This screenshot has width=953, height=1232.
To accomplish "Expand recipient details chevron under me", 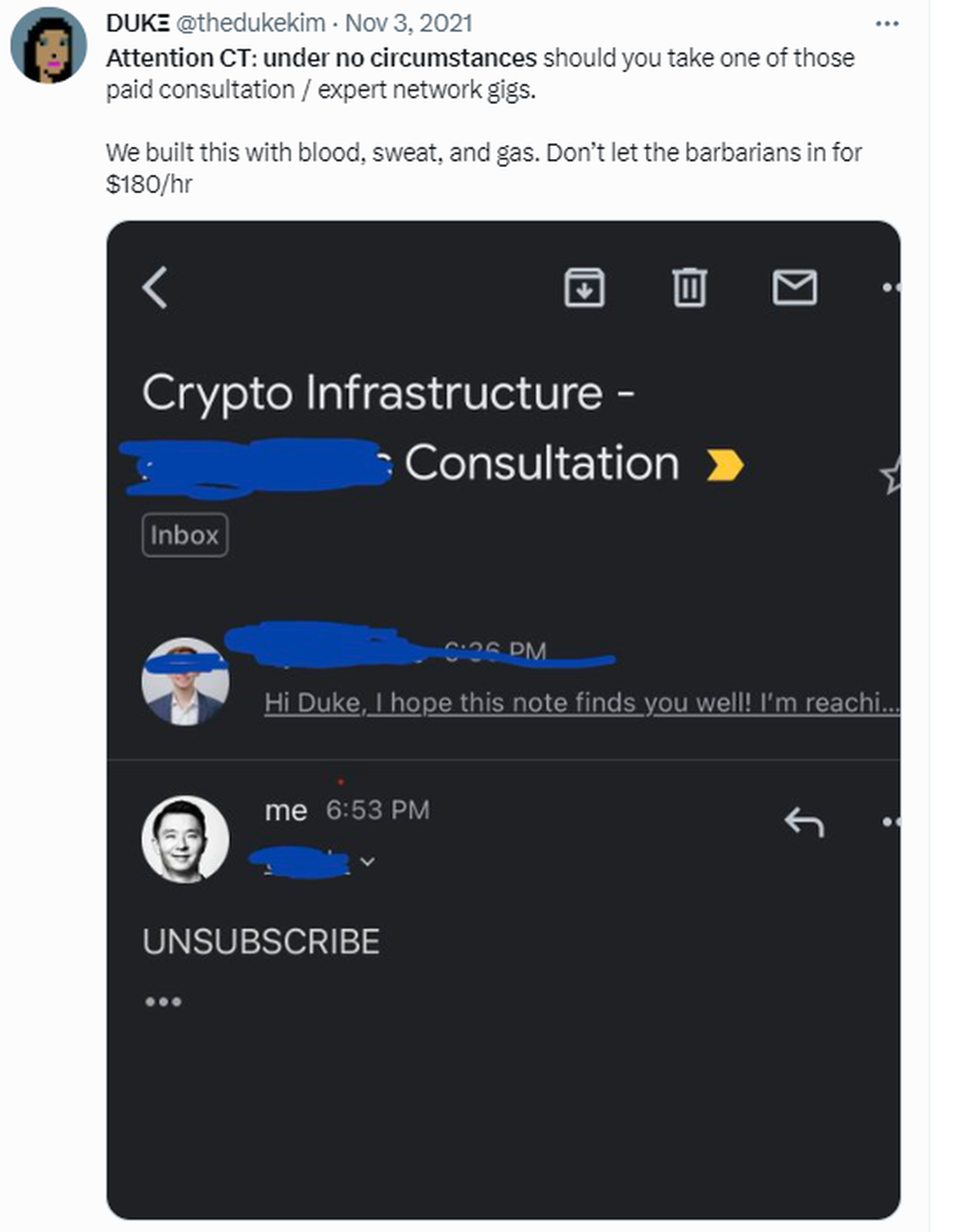I will [x=368, y=861].
